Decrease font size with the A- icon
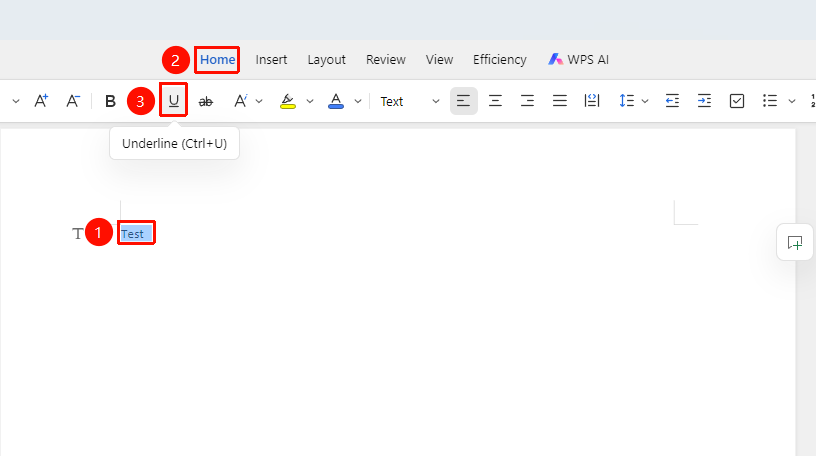816x456 pixels. pyautogui.click(x=73, y=101)
